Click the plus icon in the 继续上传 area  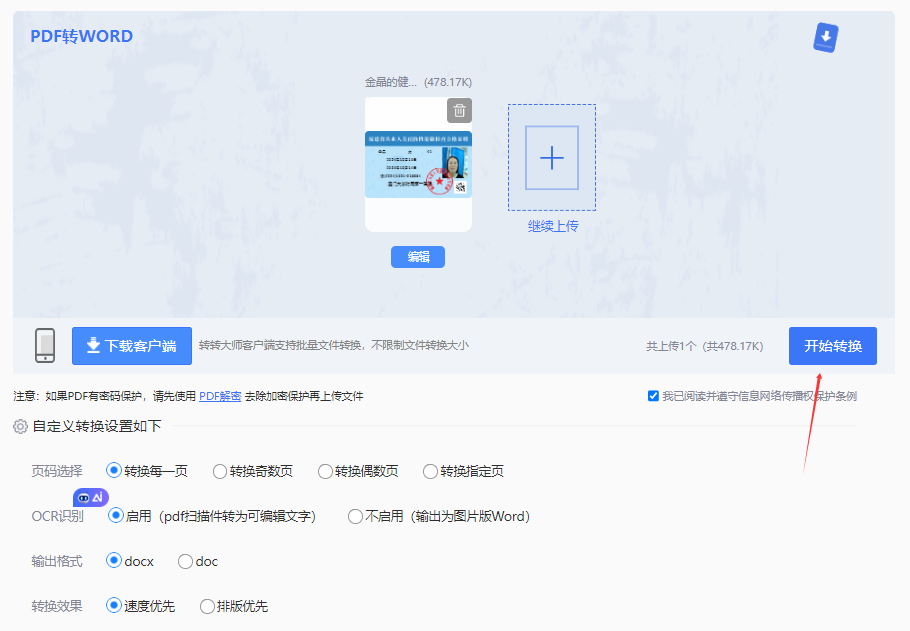tap(551, 158)
